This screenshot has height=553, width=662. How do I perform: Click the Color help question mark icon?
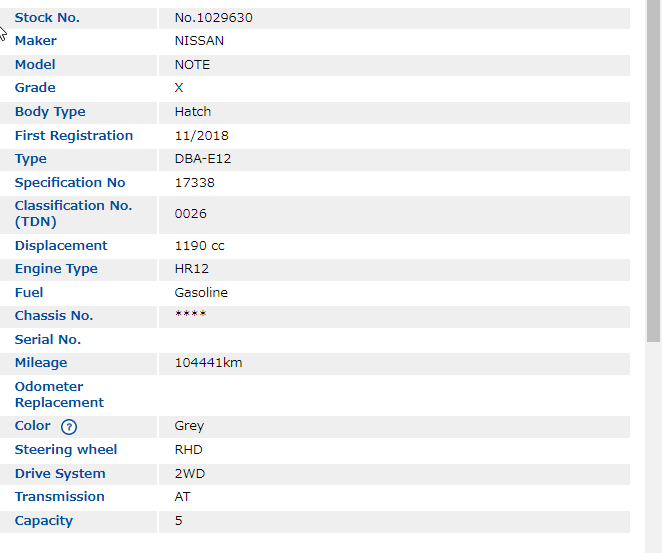click(x=69, y=427)
